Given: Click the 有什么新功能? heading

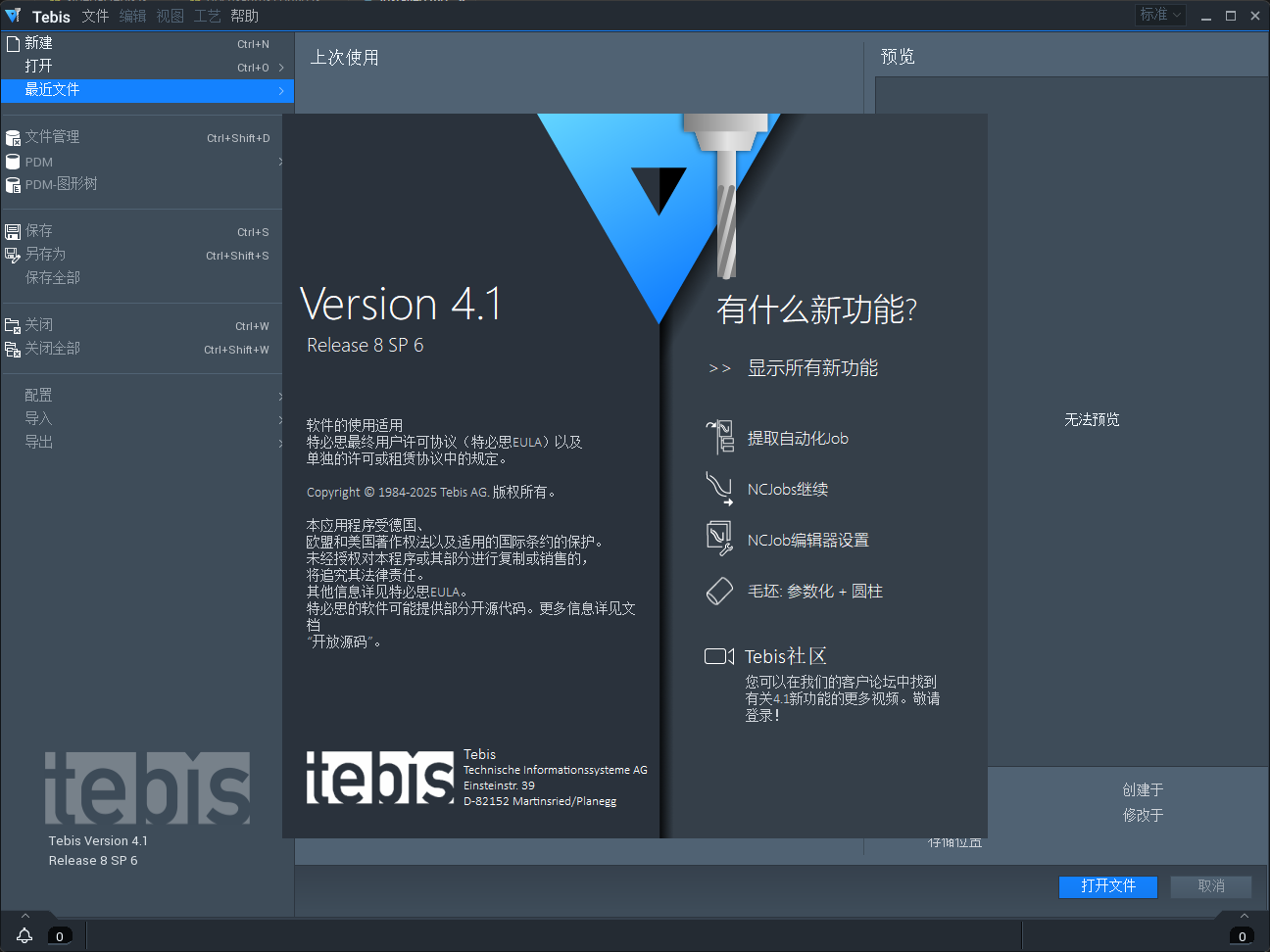Looking at the screenshot, I should (x=816, y=310).
